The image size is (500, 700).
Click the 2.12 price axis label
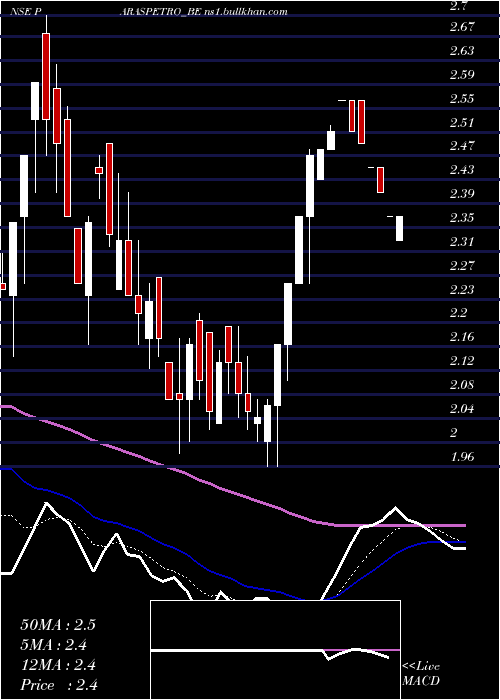462,361
